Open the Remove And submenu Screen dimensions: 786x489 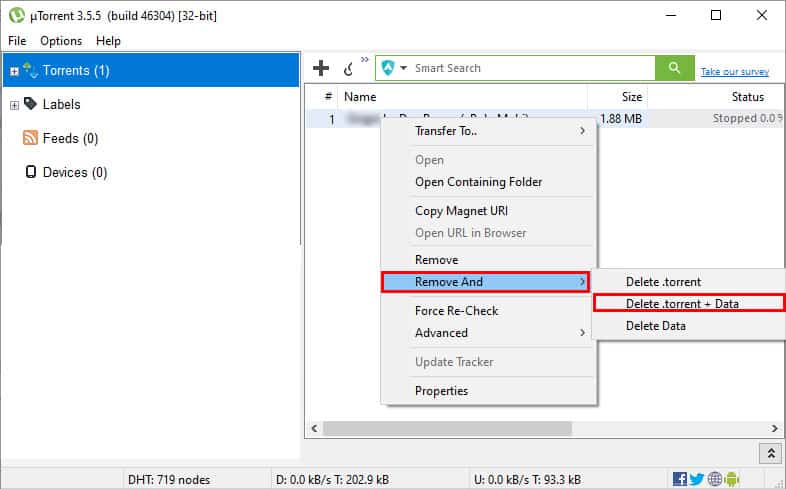click(x=485, y=282)
